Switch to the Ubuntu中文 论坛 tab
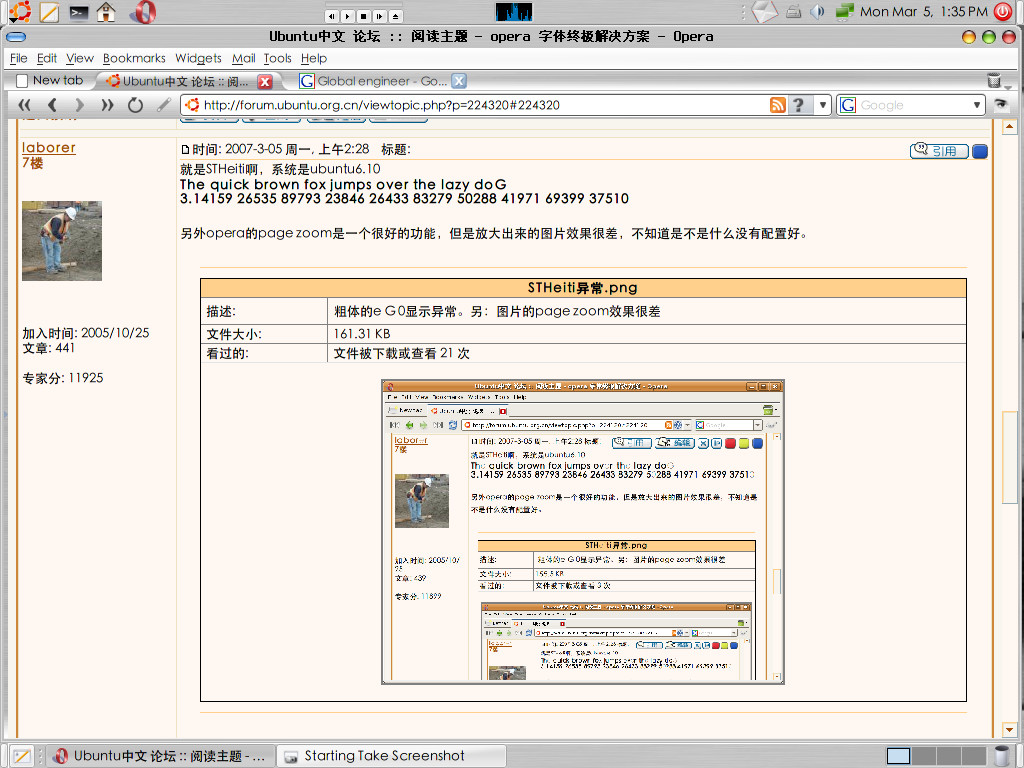Viewport: 1024px width, 768px height. 185,81
